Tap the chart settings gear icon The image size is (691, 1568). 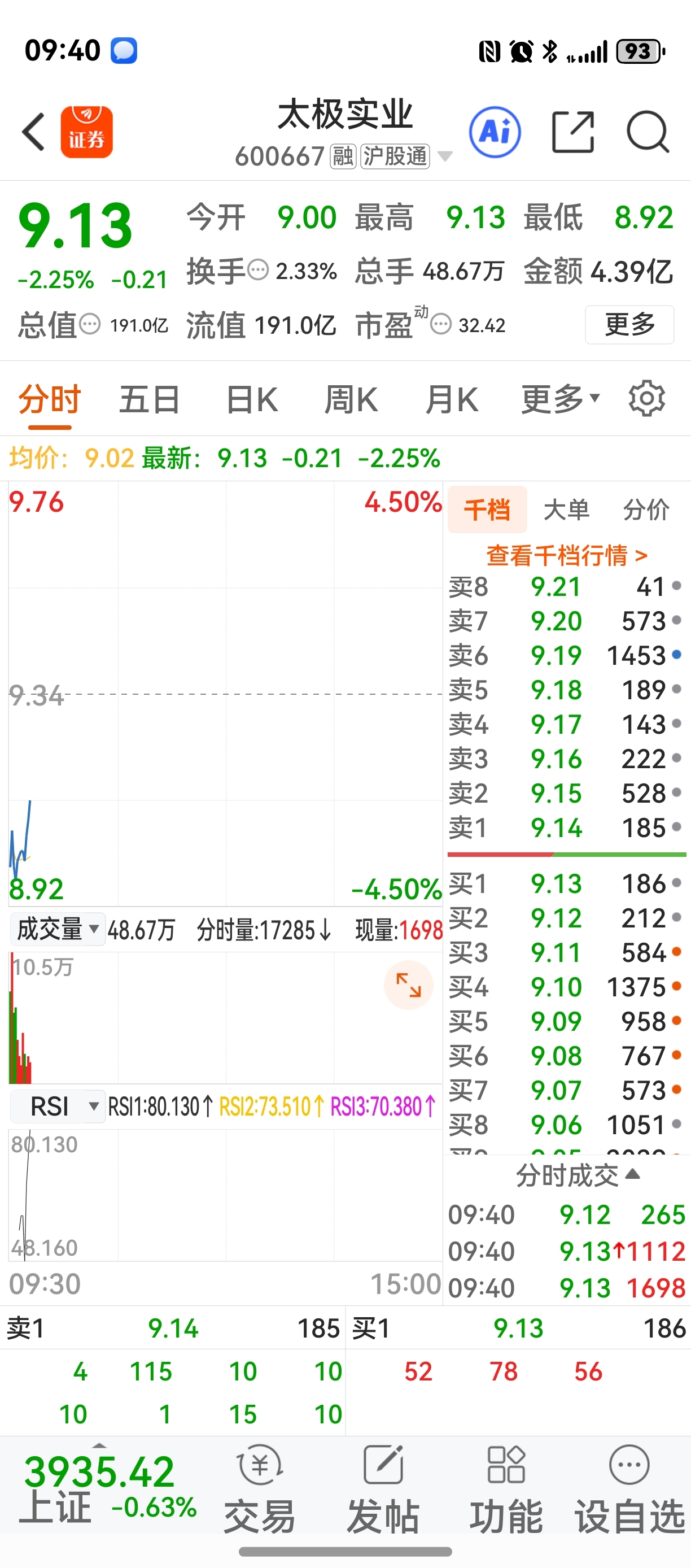click(x=646, y=399)
